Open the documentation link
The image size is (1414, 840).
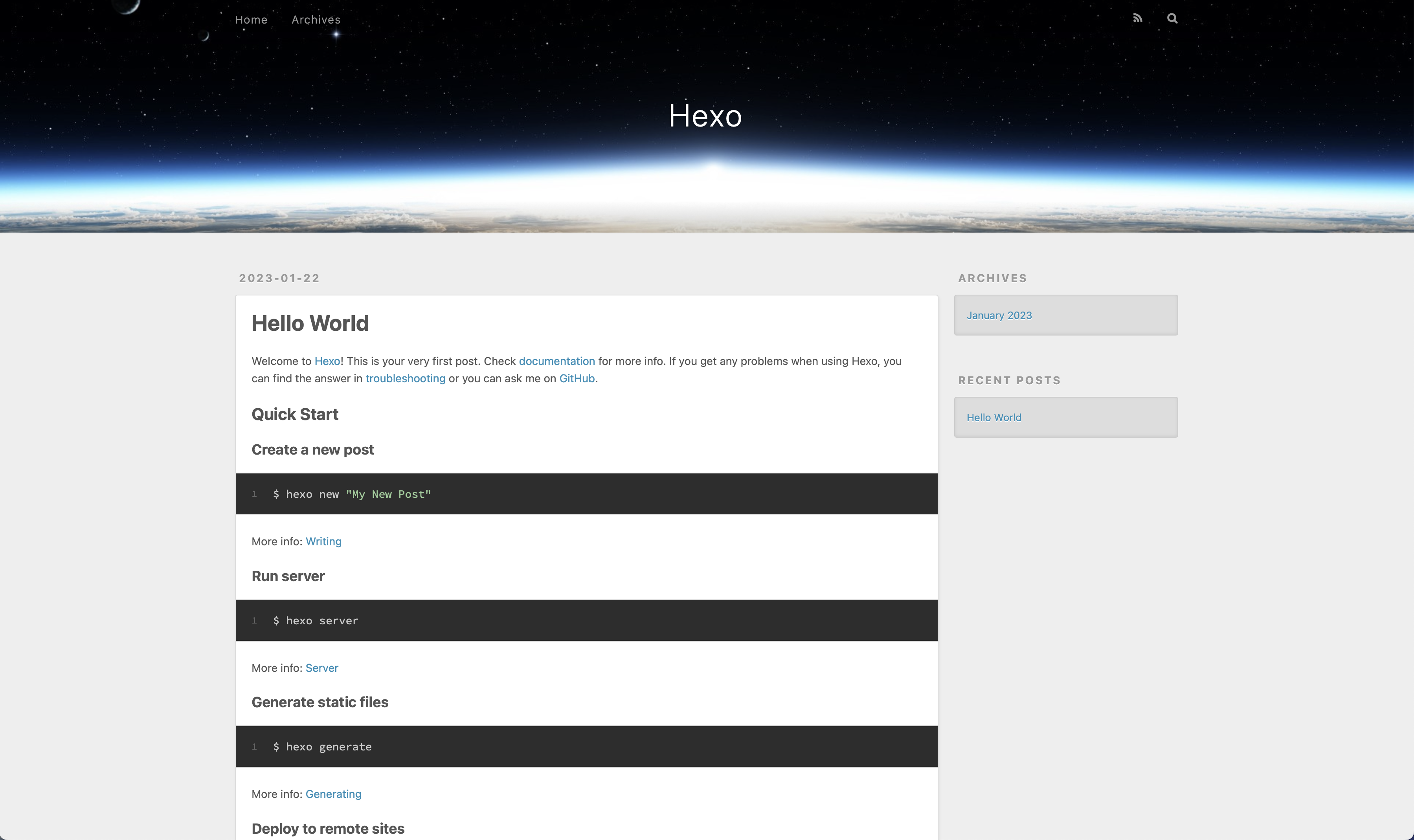556,361
